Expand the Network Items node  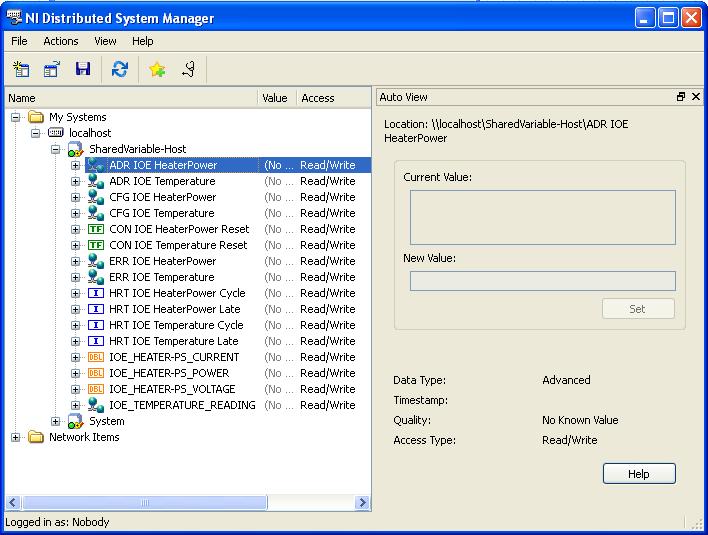(16, 437)
